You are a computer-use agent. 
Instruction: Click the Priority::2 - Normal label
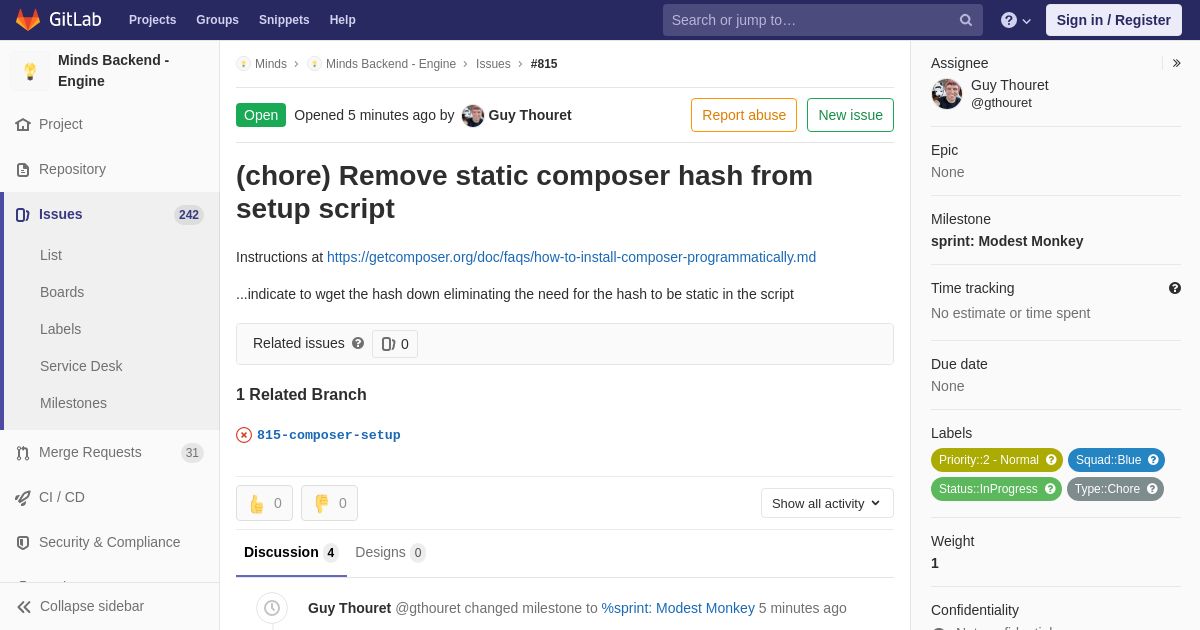pyautogui.click(x=997, y=460)
